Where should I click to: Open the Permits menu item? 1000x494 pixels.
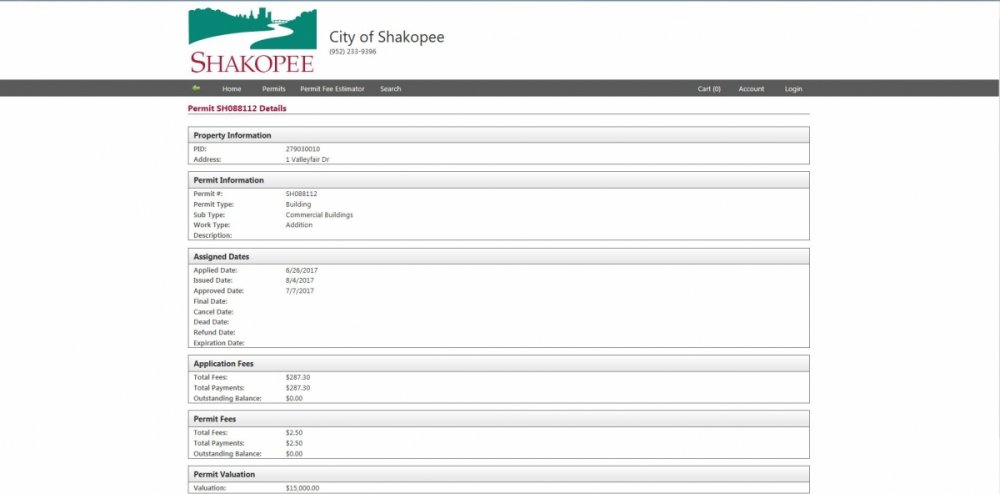click(273, 89)
